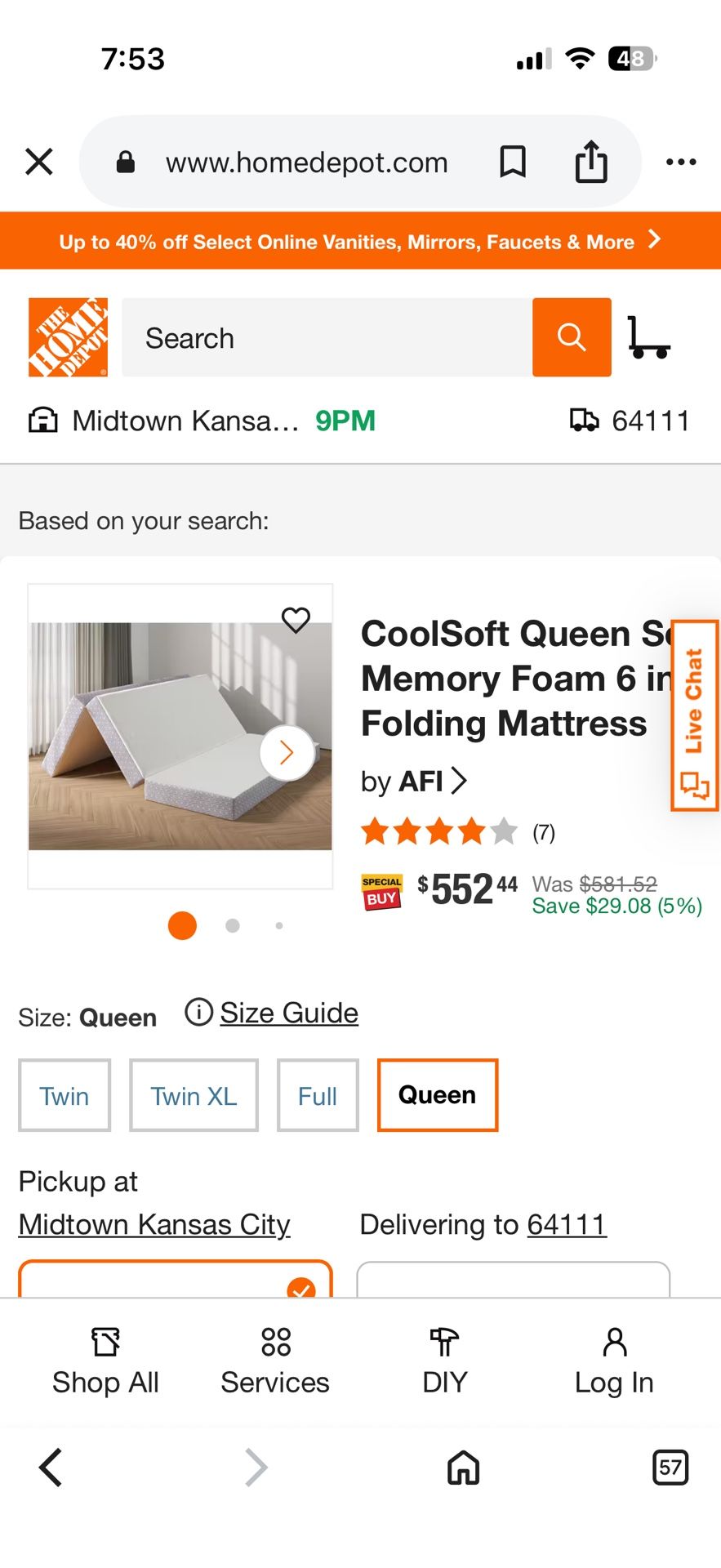721x1568 pixels.
Task: Choose the Twin XL size
Action: point(193,1094)
